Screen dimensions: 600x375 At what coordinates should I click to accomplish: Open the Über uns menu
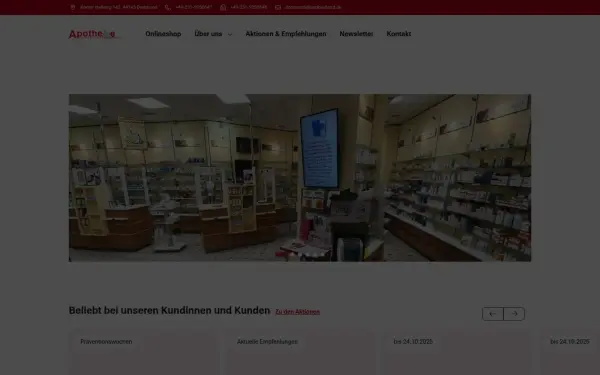coord(208,34)
